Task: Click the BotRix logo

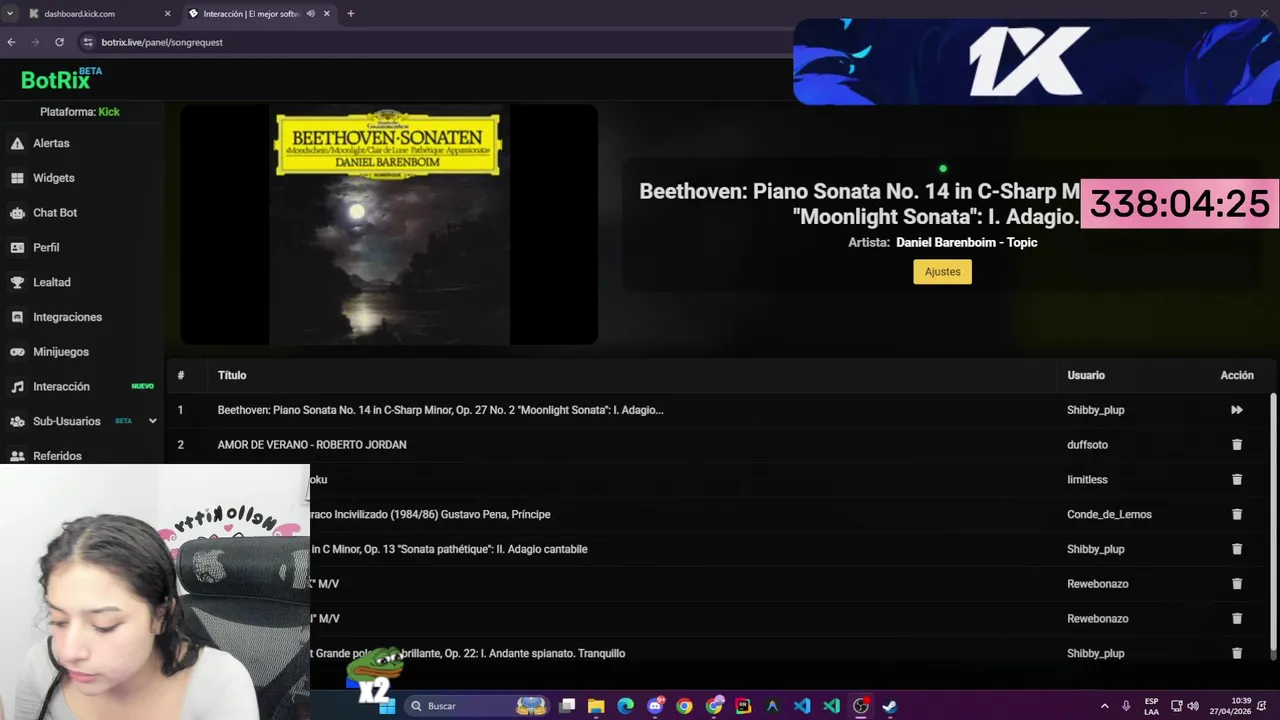Action: (61, 79)
